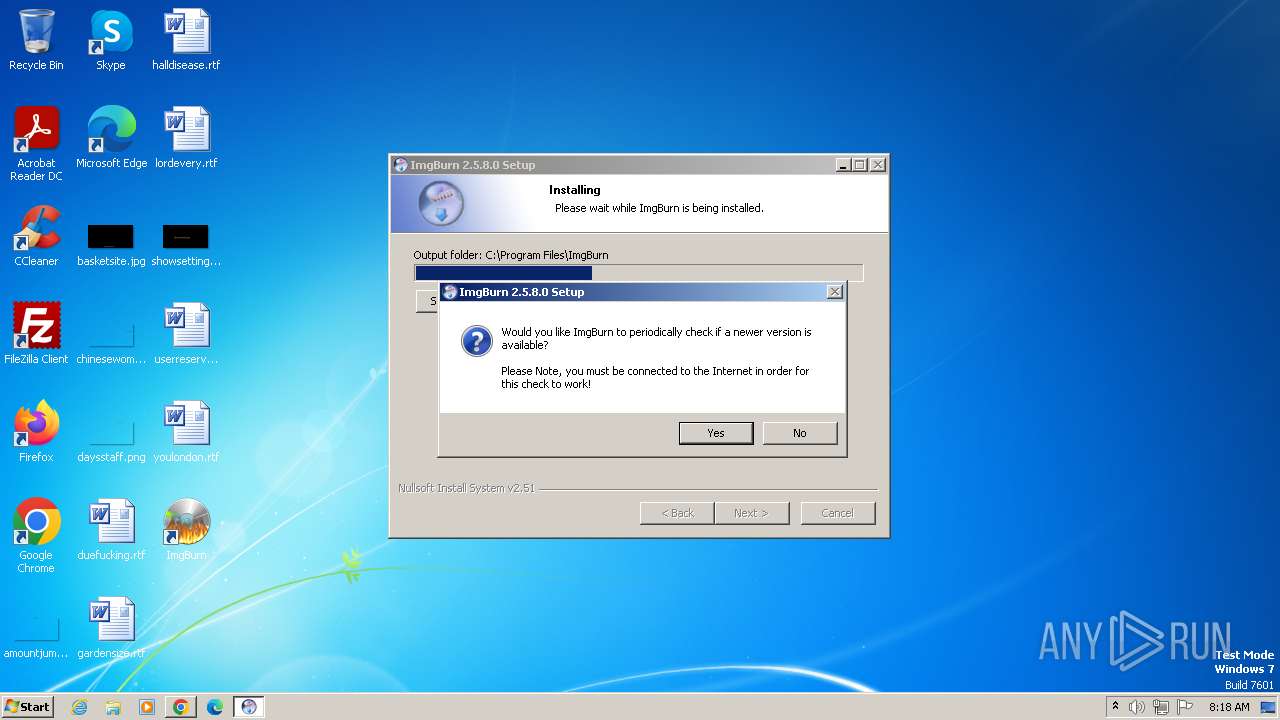
Task: Click No to decline update checks
Action: click(800, 433)
